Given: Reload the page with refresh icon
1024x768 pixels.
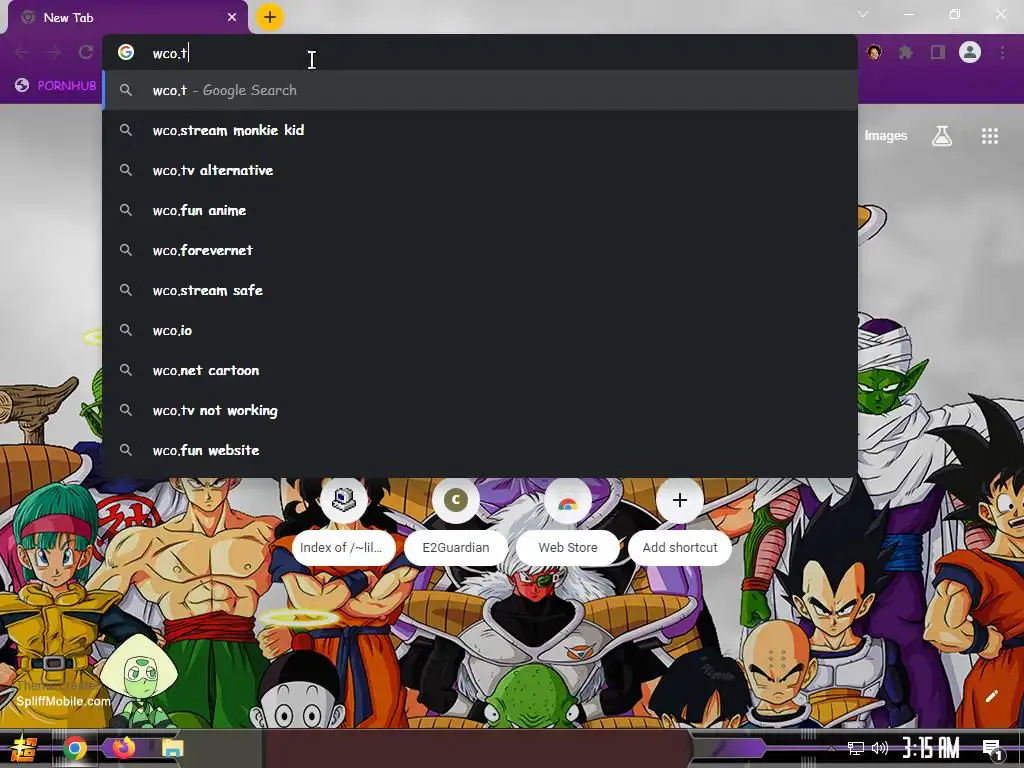Looking at the screenshot, I should 86,52.
